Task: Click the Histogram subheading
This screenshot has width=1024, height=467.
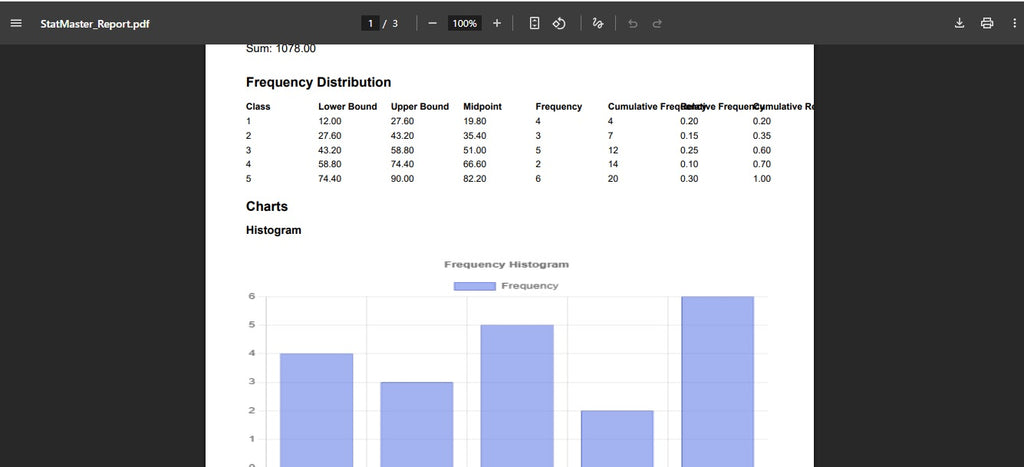Action: 274,231
